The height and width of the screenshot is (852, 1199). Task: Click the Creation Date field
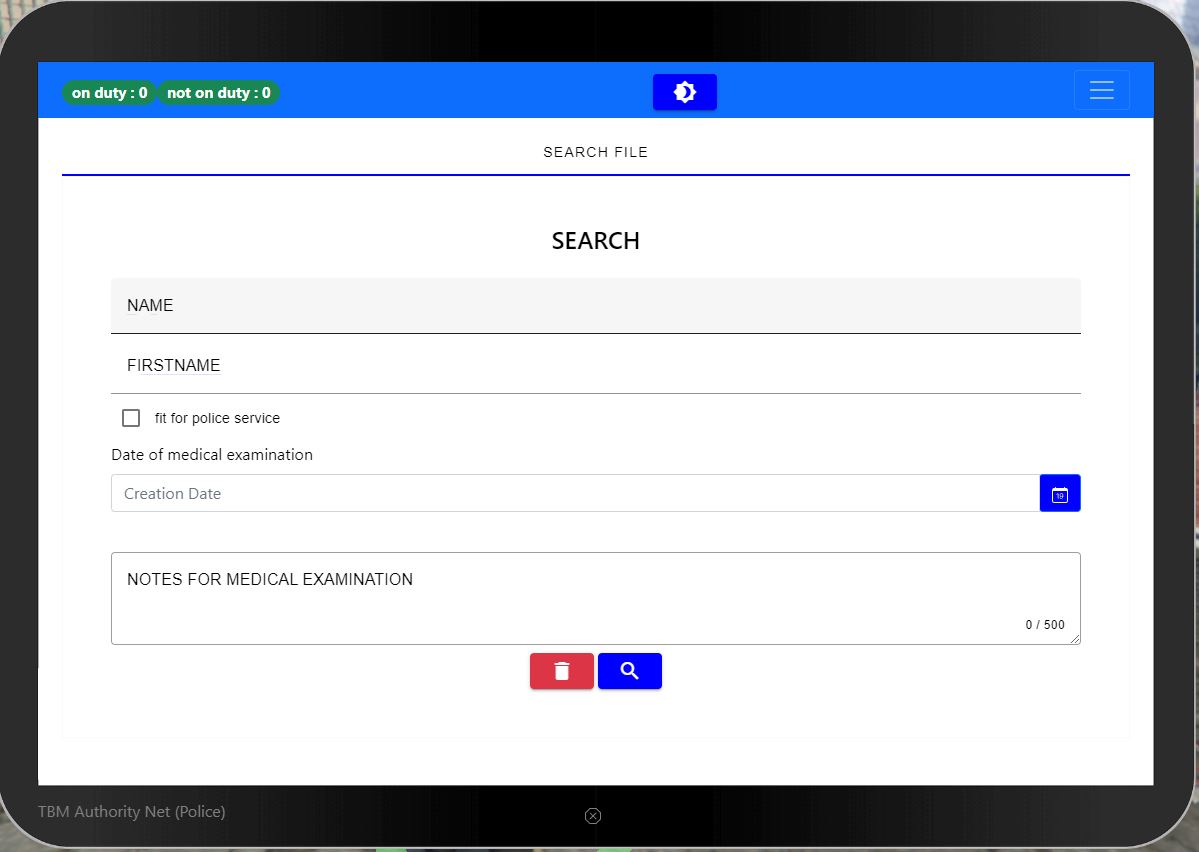coord(575,493)
